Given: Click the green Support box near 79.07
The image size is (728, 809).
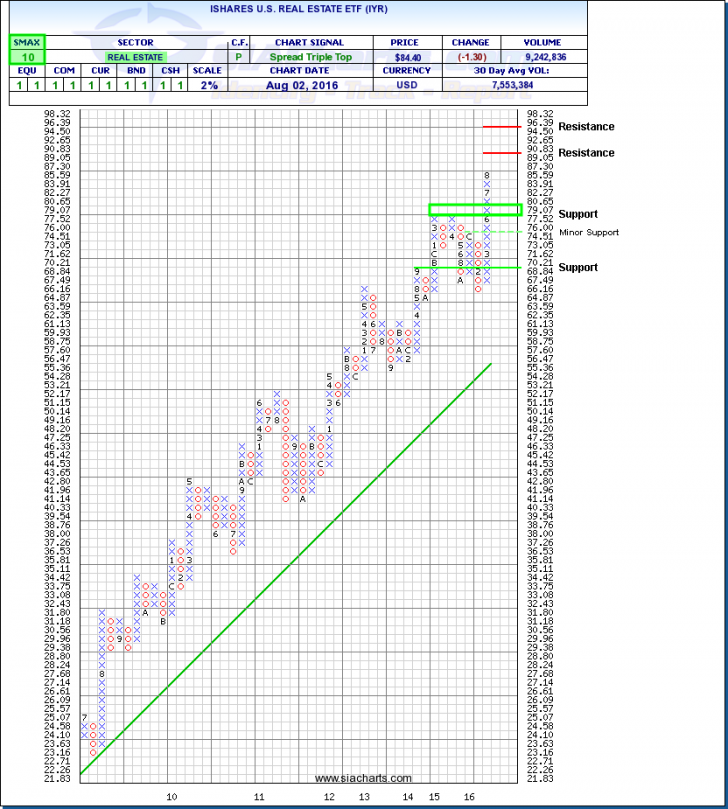Looking at the screenshot, I should tap(474, 210).
